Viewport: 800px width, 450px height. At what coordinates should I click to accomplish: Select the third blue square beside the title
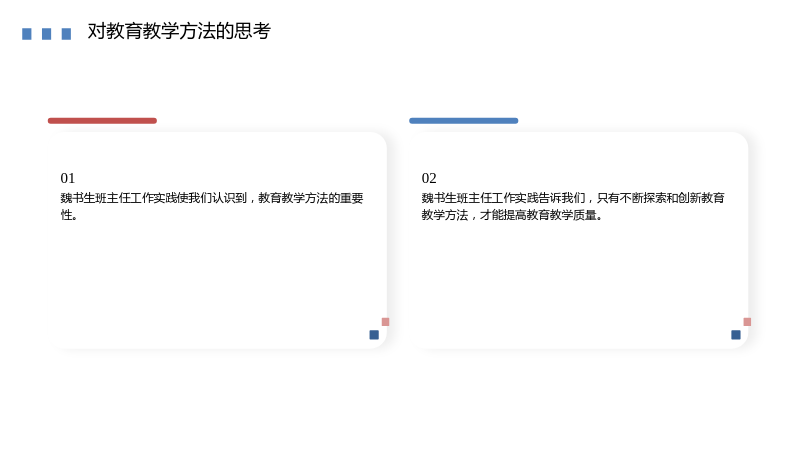(x=66, y=34)
